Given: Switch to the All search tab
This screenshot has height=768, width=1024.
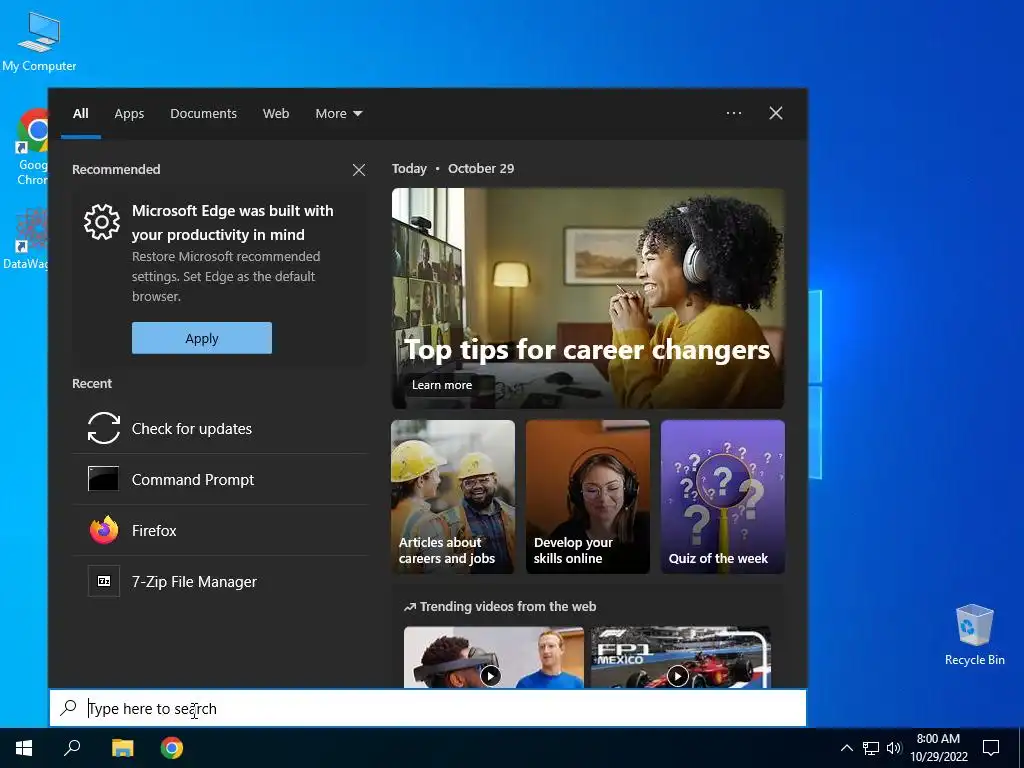Looking at the screenshot, I should click(x=81, y=114).
